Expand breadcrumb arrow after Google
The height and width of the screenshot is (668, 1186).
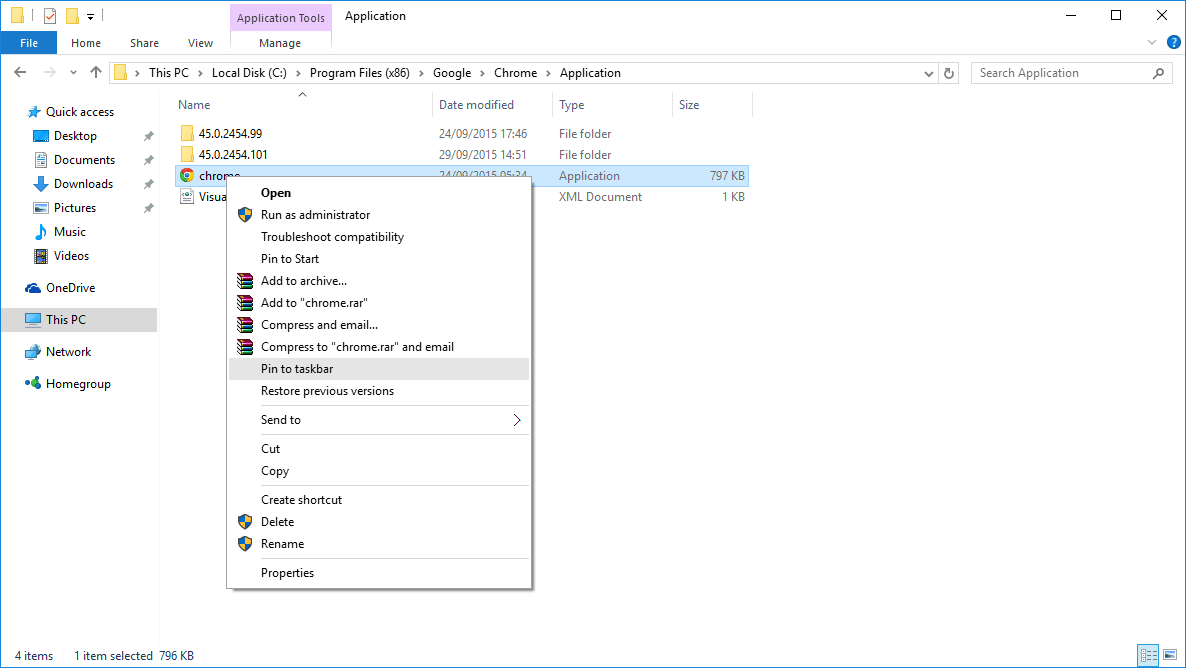coord(483,73)
